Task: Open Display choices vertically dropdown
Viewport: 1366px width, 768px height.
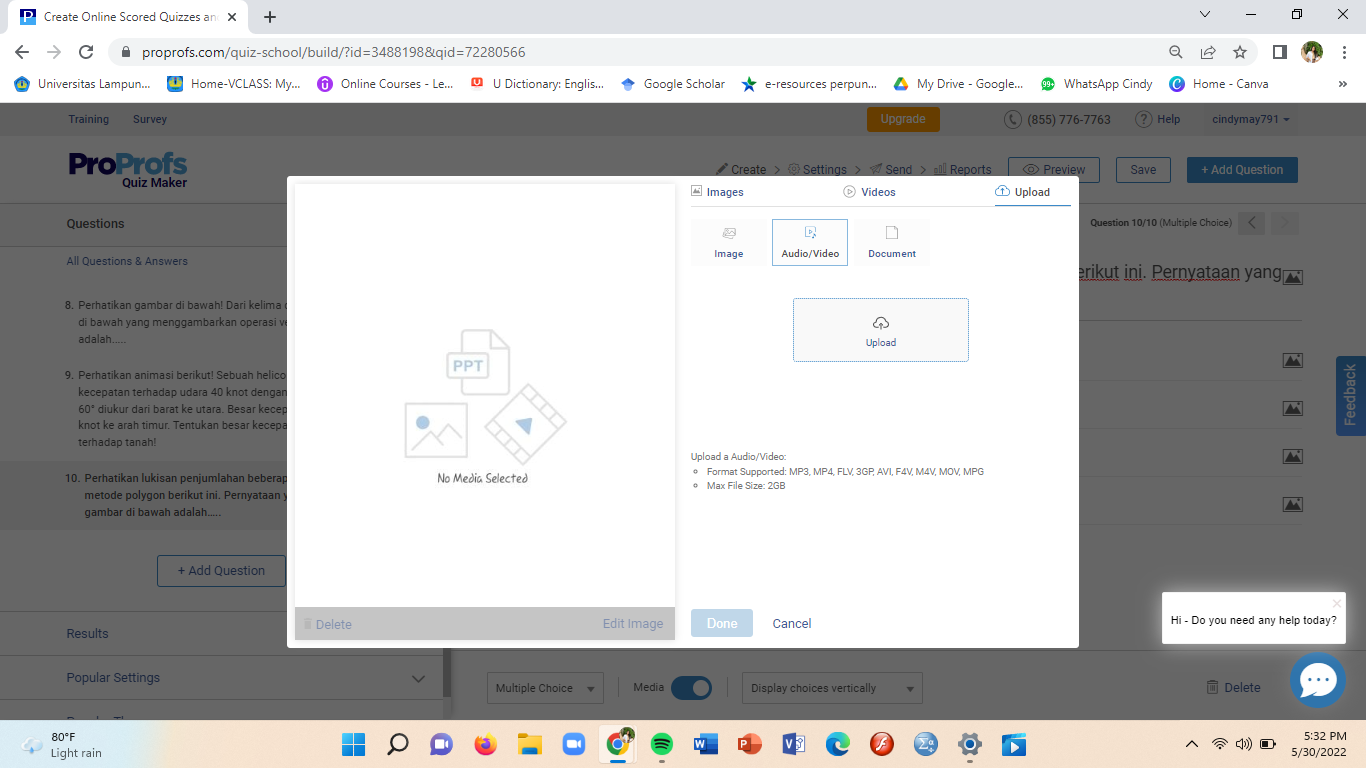Action: coord(832,688)
